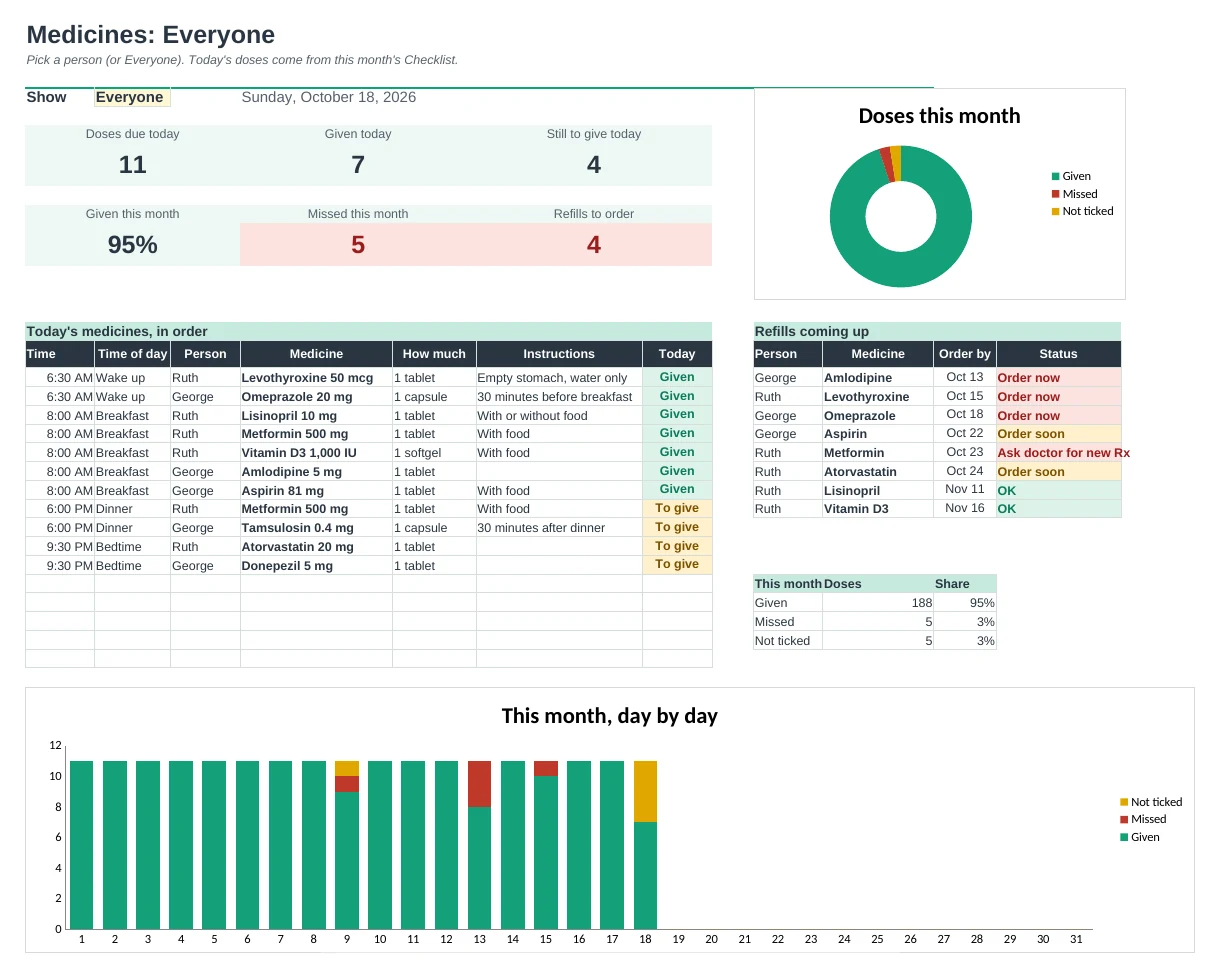Select the 'Given this month' value 95%
This screenshot has height=977, width=1219.
point(133,244)
